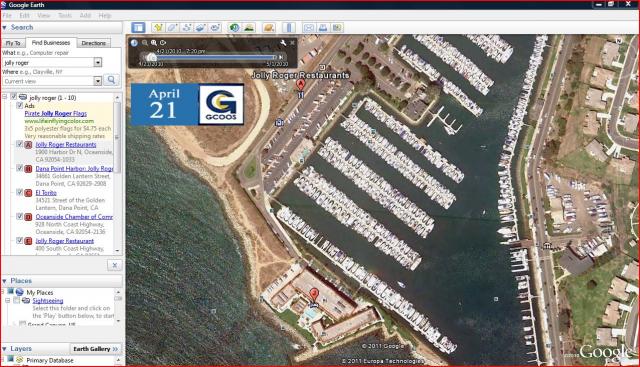Select the Add Path tool
Viewport: 640px width, 367px height.
click(186, 27)
